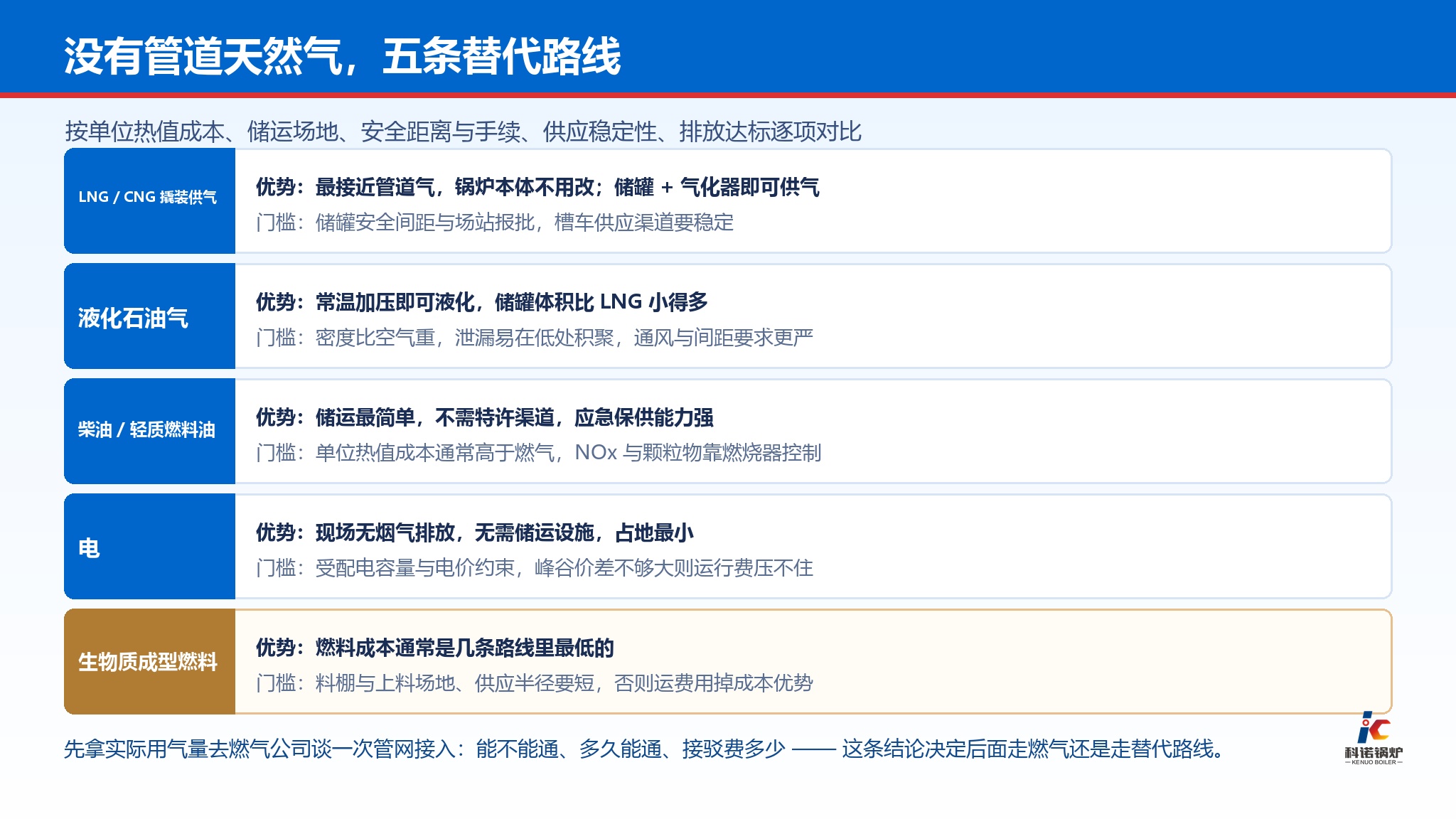Click the diesel threshold line mentioning NOx
This screenshot has height=819, width=1456.
(x=539, y=453)
